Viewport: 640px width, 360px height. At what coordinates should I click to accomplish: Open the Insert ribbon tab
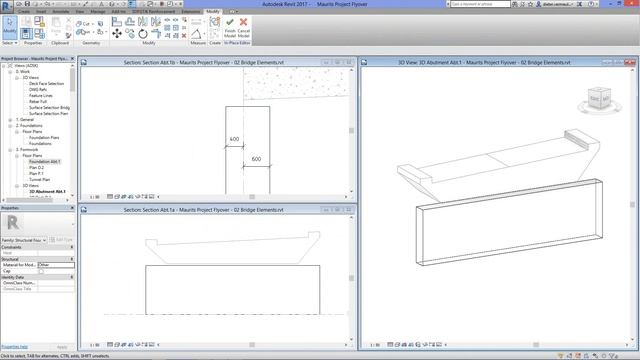tap(41, 11)
